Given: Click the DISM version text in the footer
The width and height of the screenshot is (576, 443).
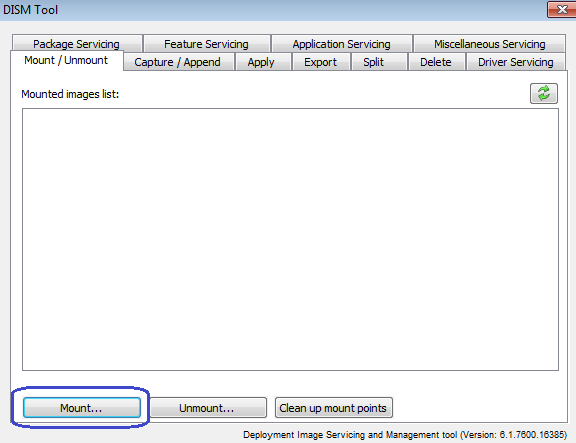Looking at the screenshot, I should coord(405,435).
